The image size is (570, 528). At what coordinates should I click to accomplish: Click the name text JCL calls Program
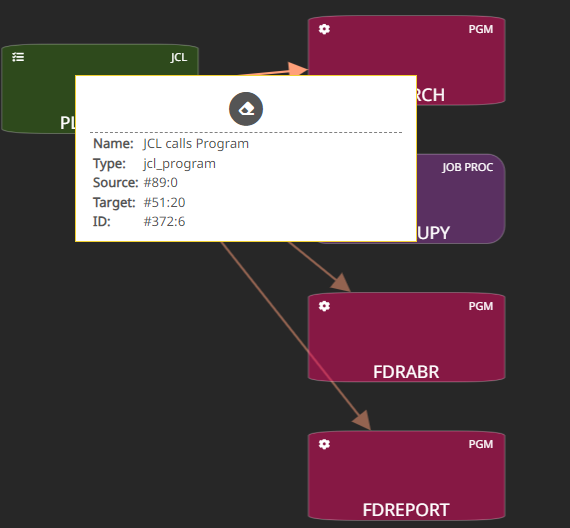196,144
